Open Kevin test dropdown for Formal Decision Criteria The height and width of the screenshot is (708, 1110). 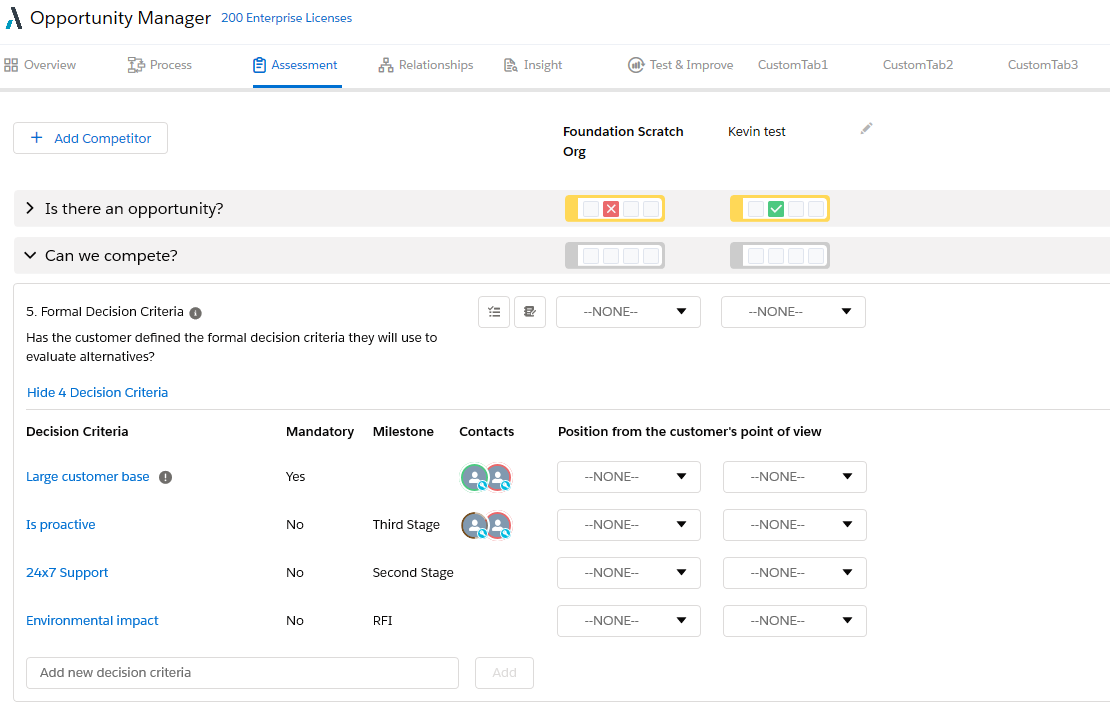pos(794,312)
